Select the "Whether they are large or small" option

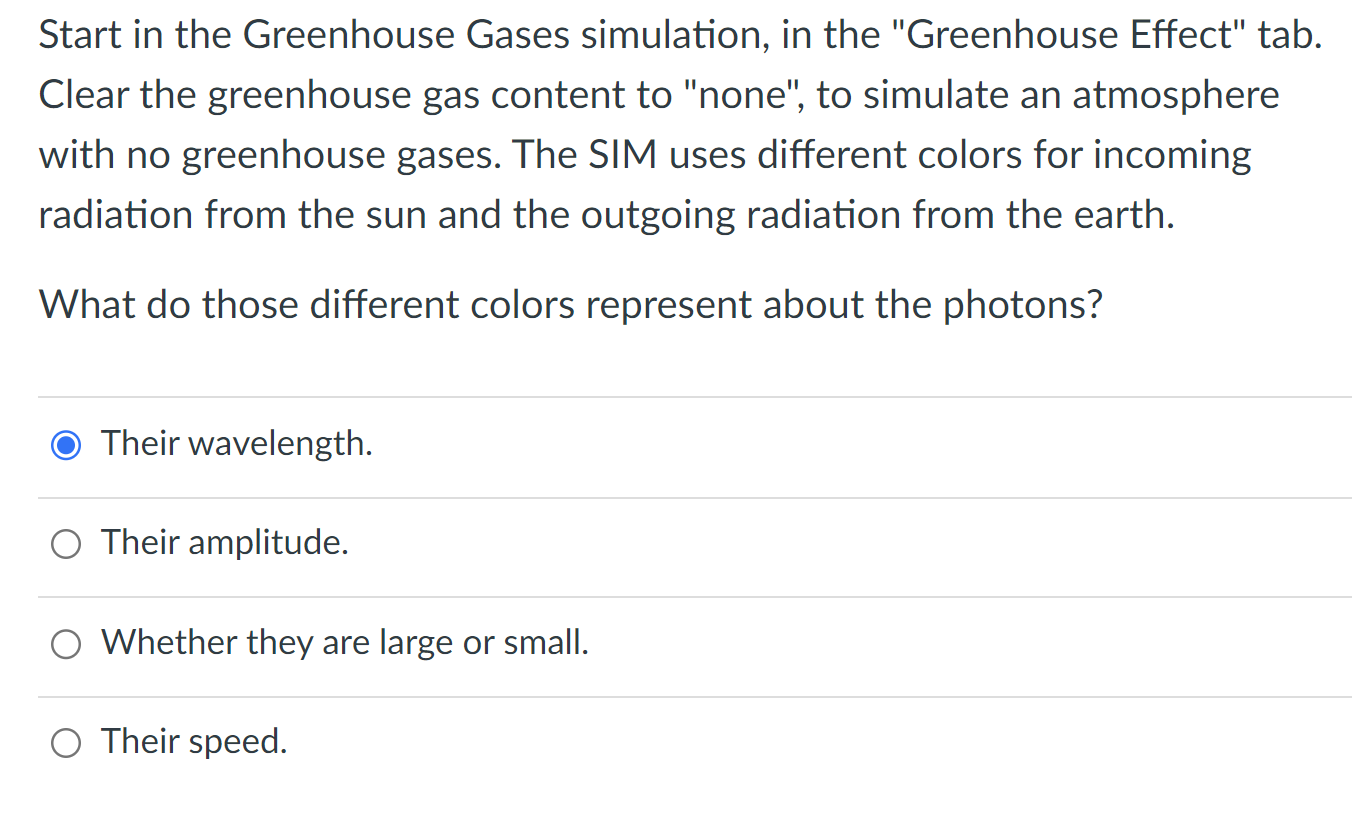(x=66, y=644)
